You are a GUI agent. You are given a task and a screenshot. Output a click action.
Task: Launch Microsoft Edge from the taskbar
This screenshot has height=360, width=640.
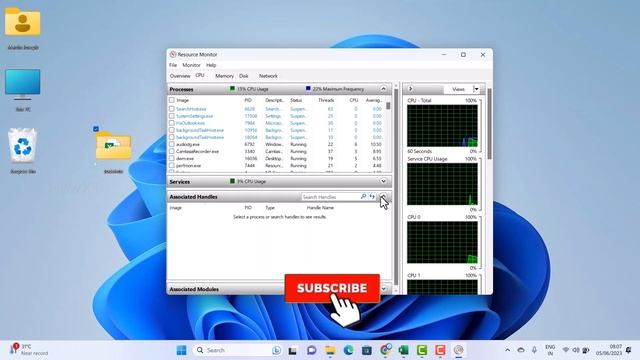coord(348,350)
